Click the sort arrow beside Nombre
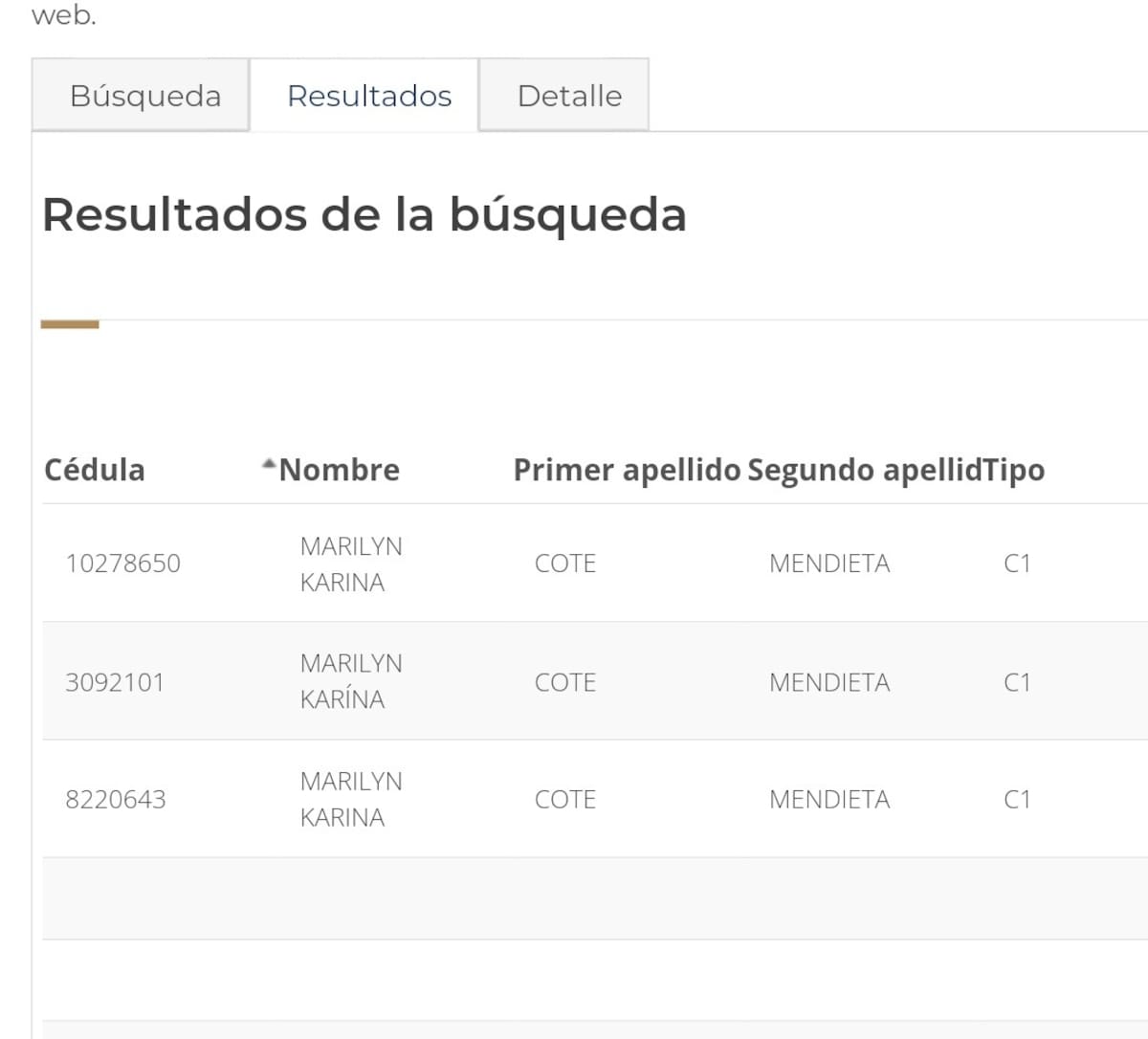 click(269, 465)
